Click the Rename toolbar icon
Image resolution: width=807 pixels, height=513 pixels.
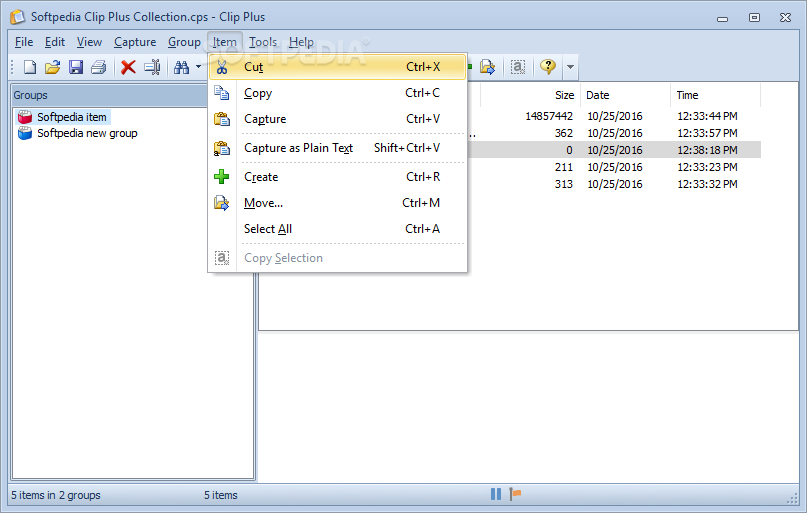(x=152, y=67)
